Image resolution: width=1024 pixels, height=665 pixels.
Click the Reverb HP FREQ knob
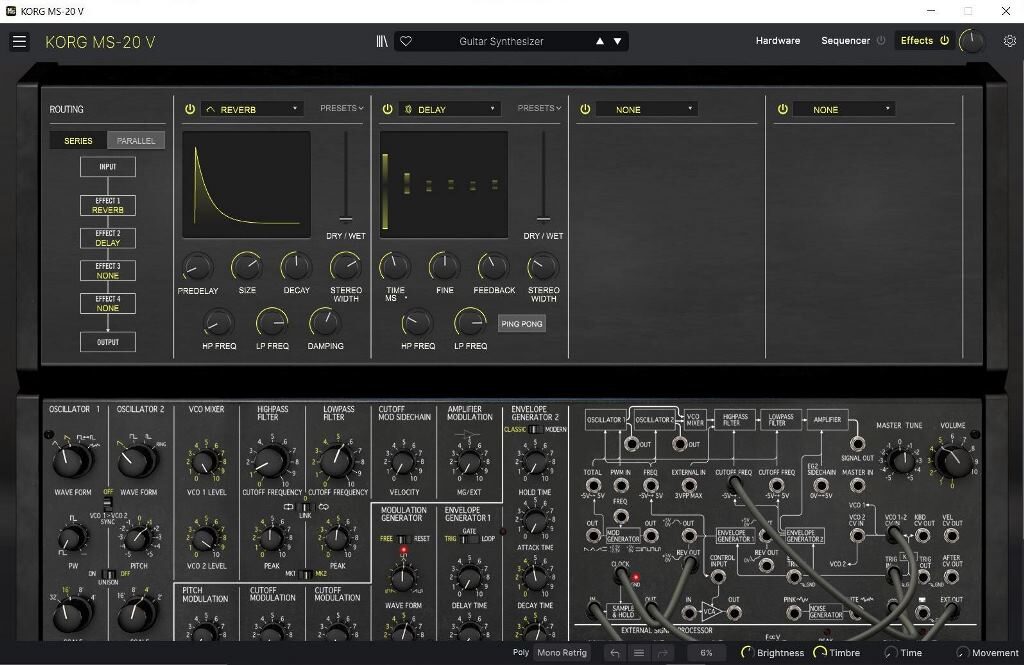[218, 323]
